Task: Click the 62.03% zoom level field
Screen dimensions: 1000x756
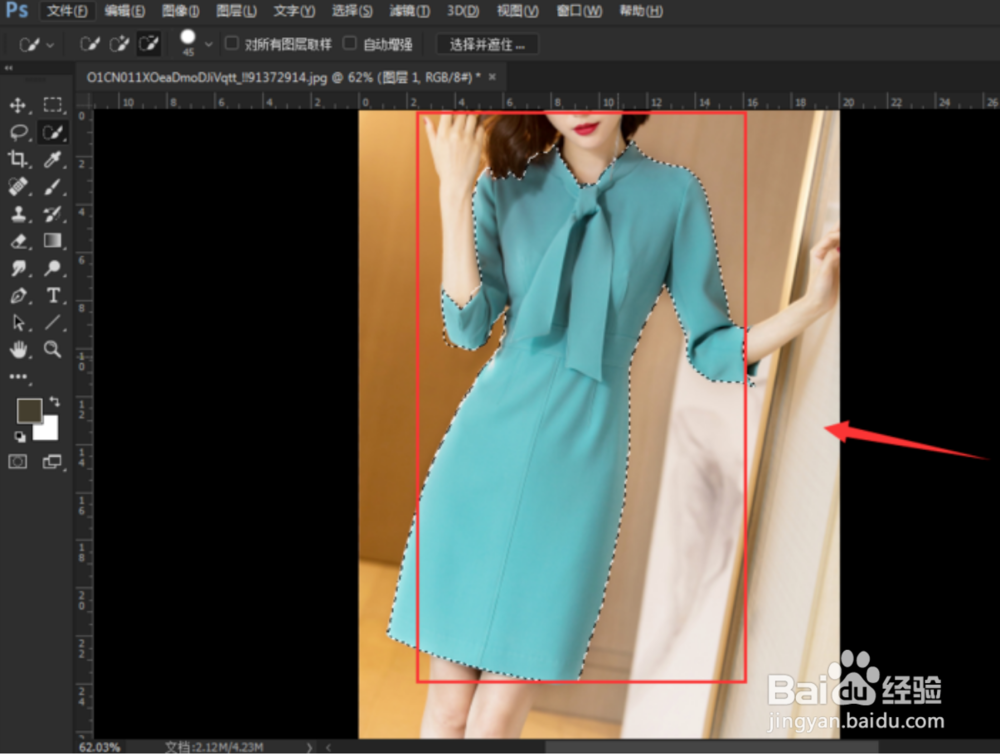Action: pyautogui.click(x=99, y=746)
